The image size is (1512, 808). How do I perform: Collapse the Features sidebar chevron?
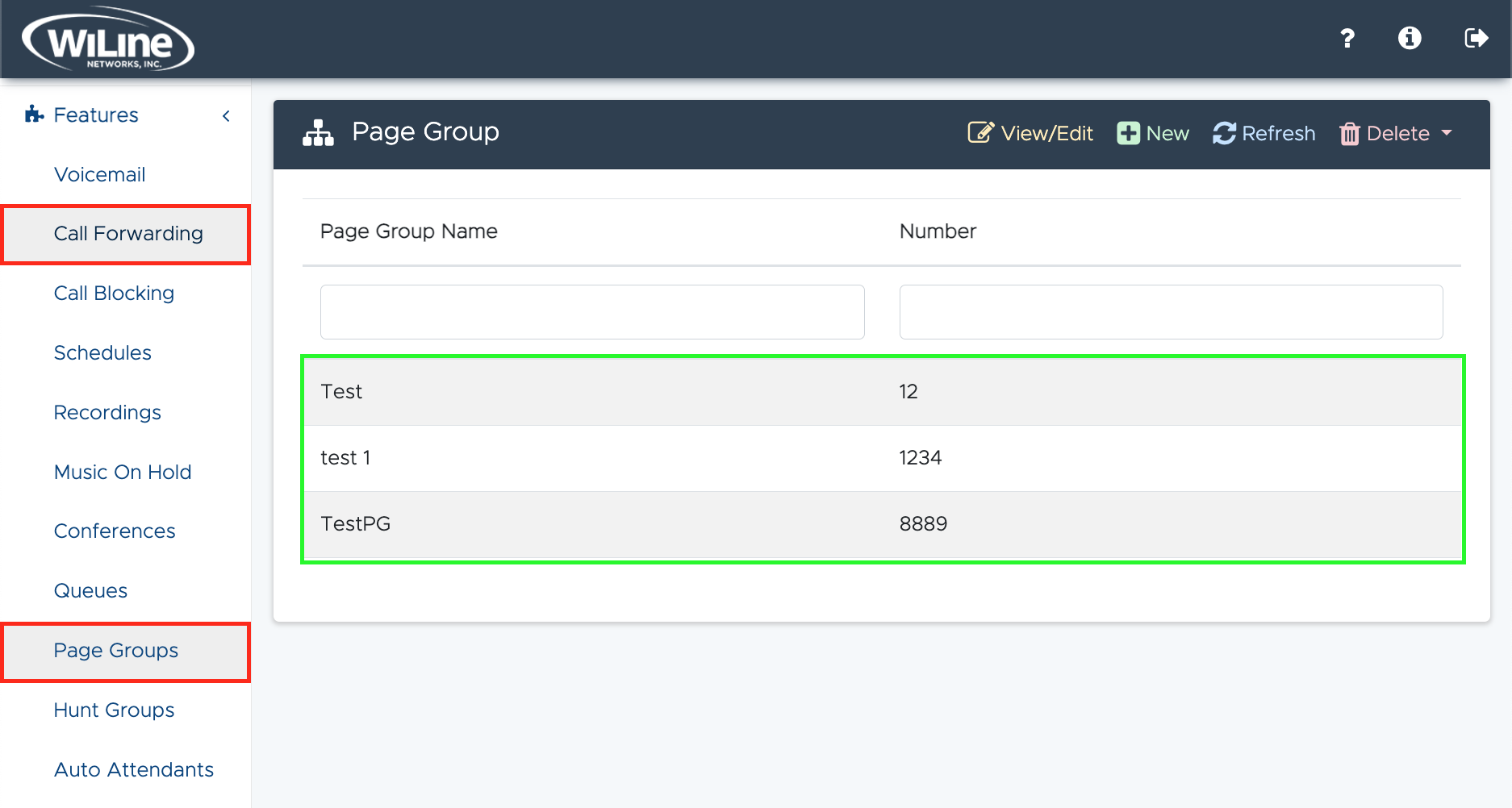tap(226, 116)
